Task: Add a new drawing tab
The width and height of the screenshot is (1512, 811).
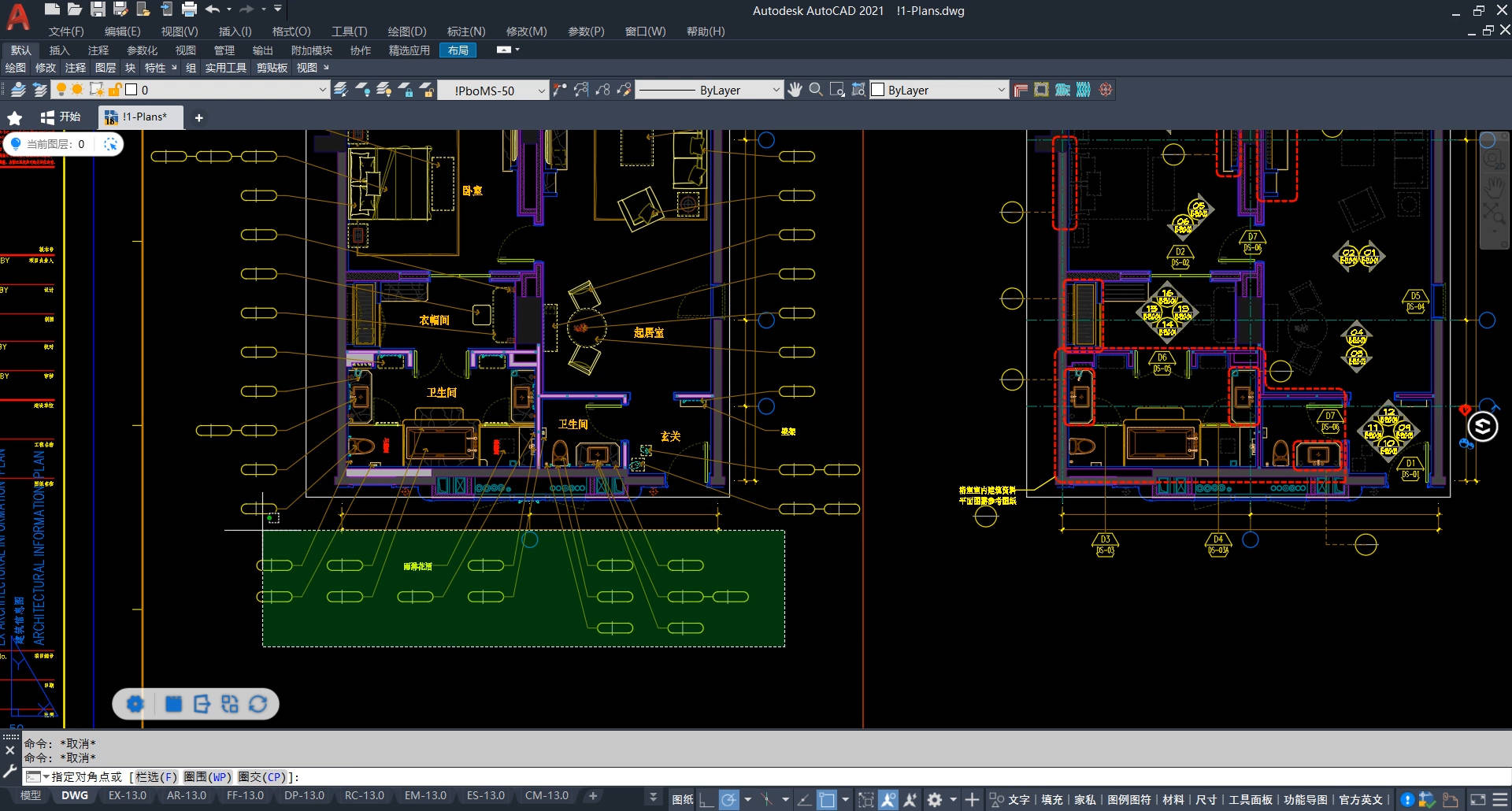Action: tap(199, 118)
